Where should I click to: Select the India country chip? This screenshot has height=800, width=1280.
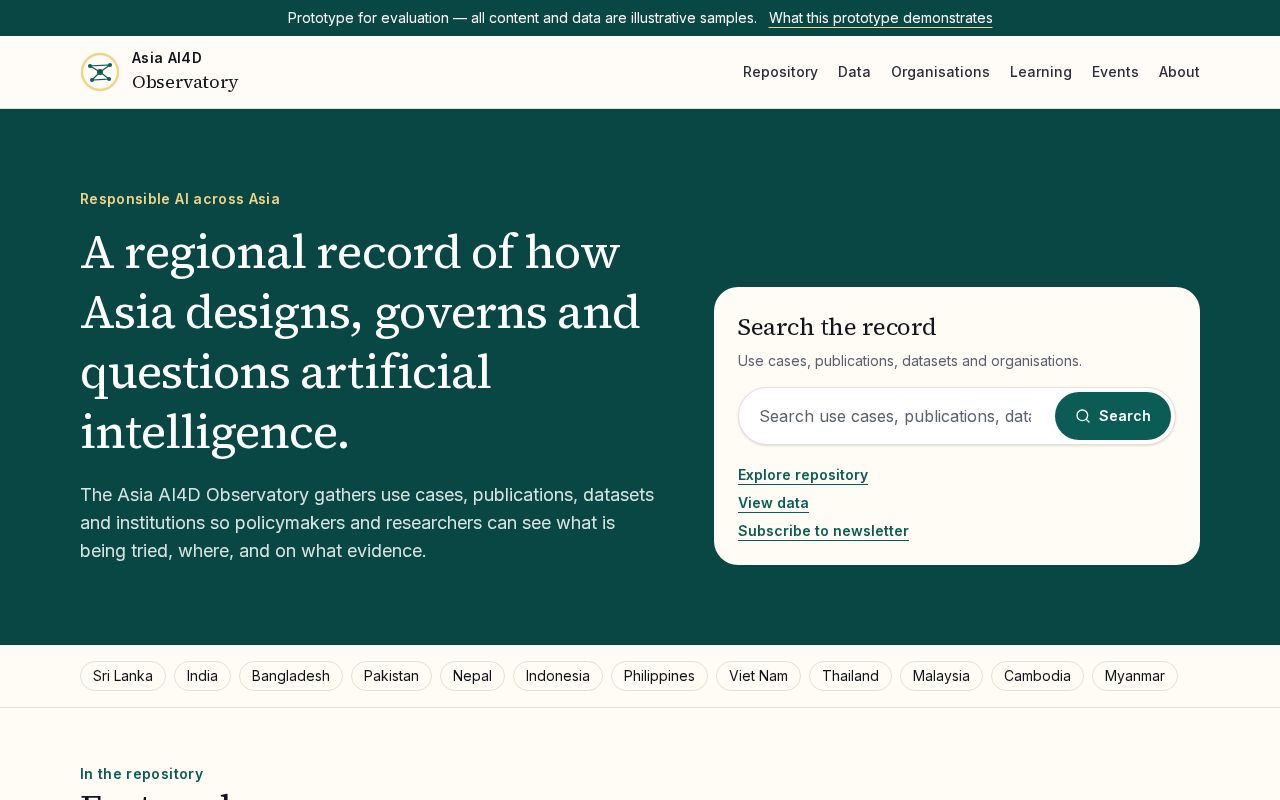202,676
